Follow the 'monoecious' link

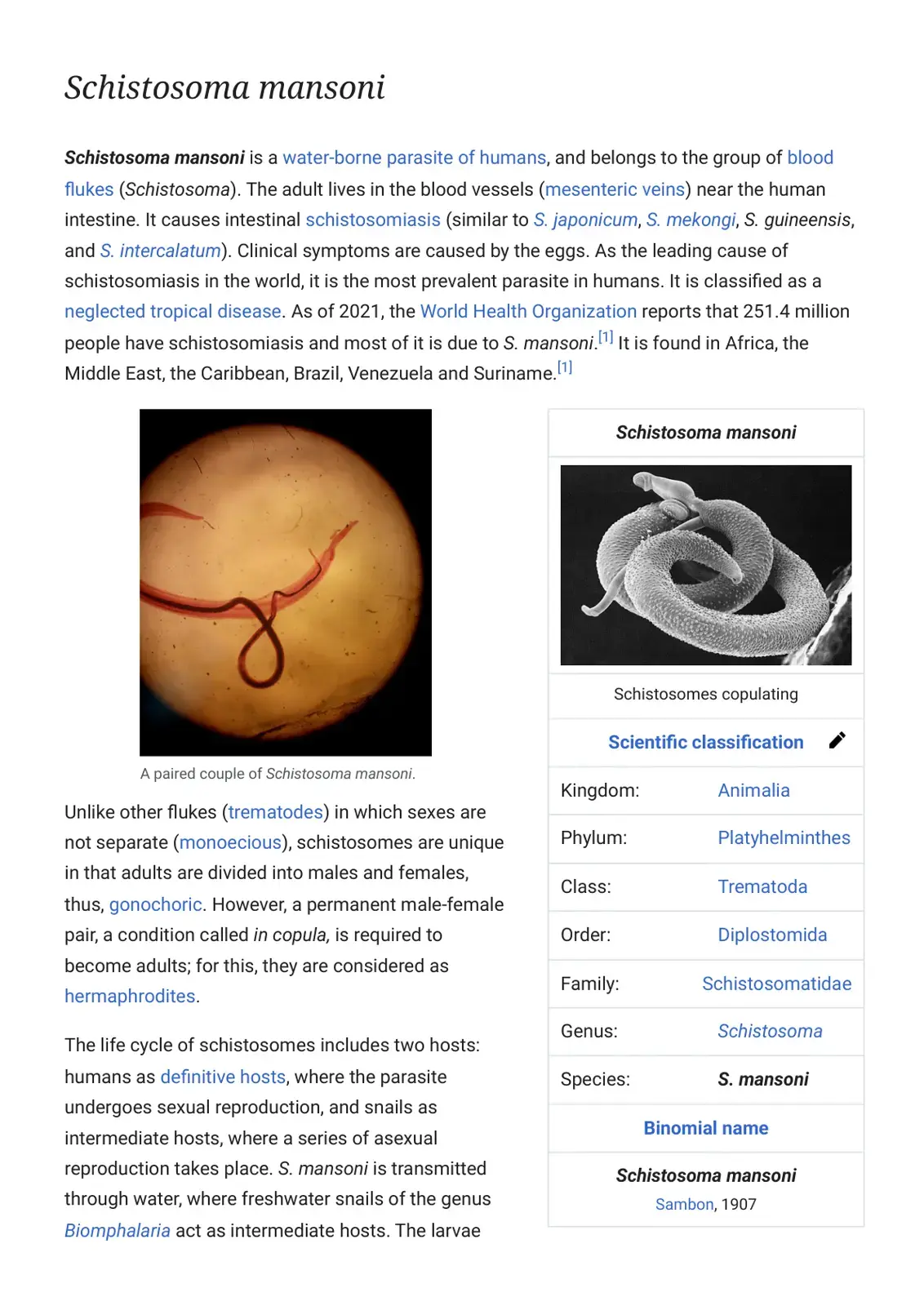pyautogui.click(x=230, y=842)
